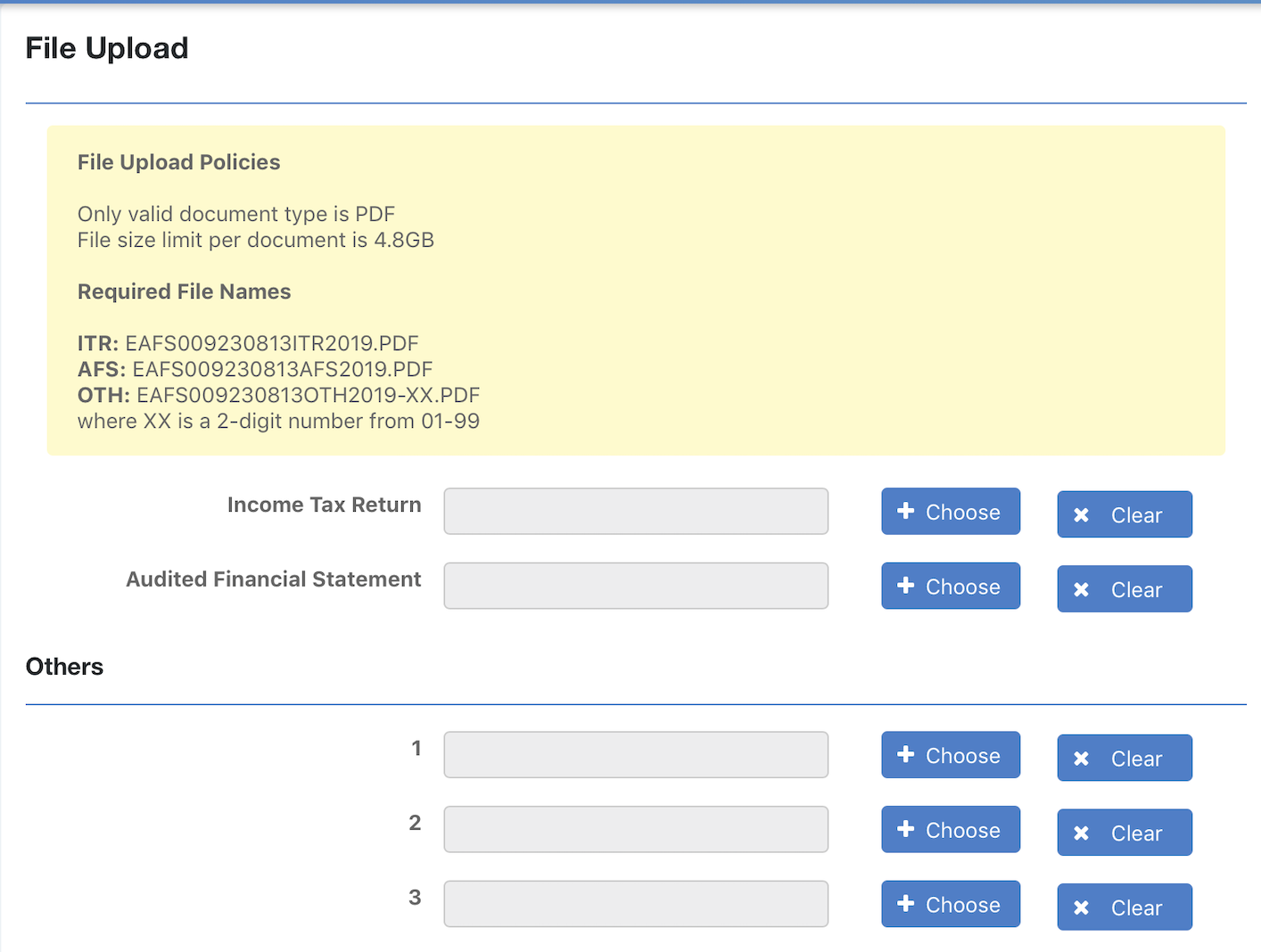
Task: Click the plus icon on Others row 1 Choose button
Action: click(905, 755)
